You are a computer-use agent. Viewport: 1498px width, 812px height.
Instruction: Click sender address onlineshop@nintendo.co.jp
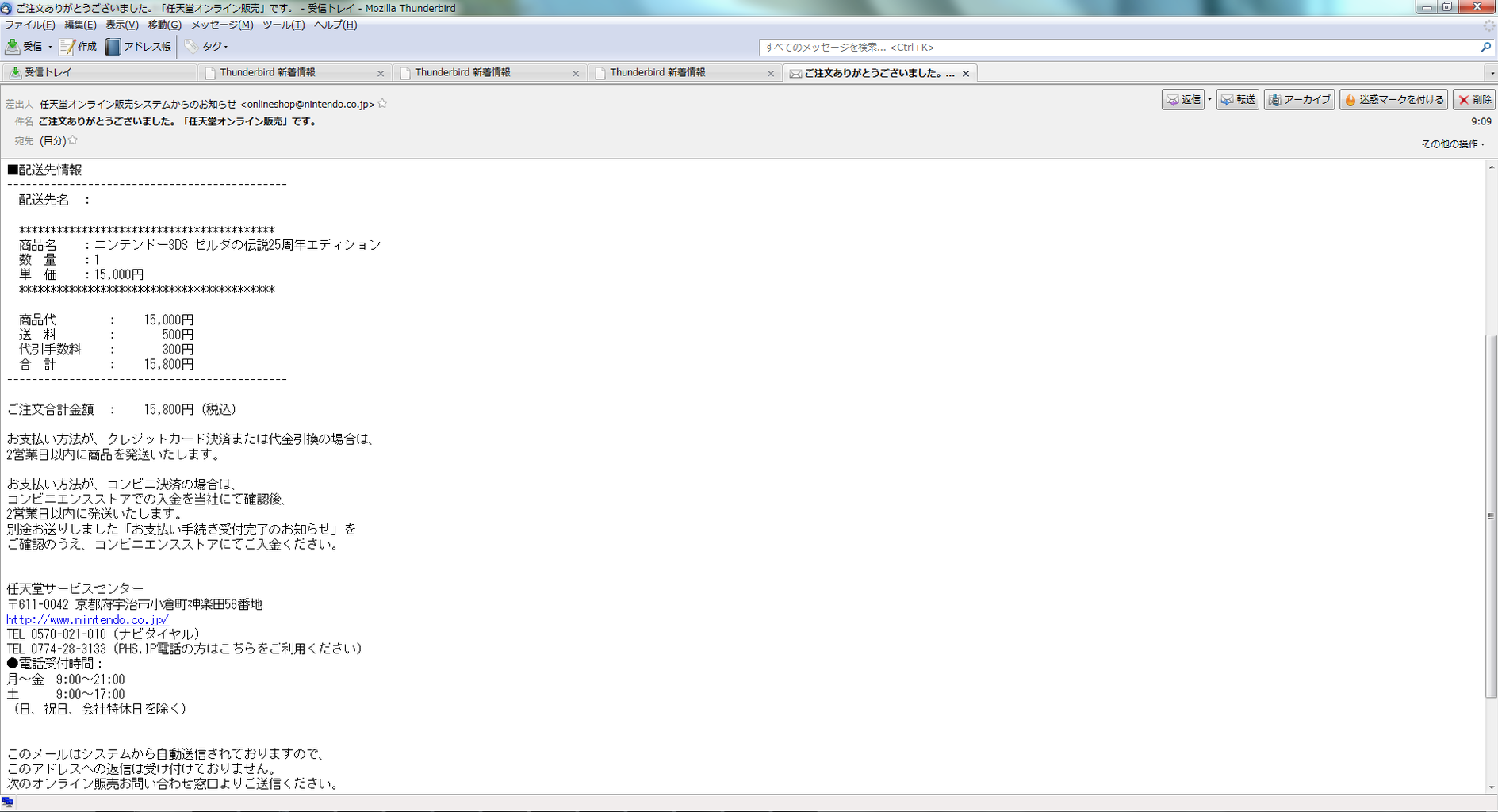pos(308,104)
